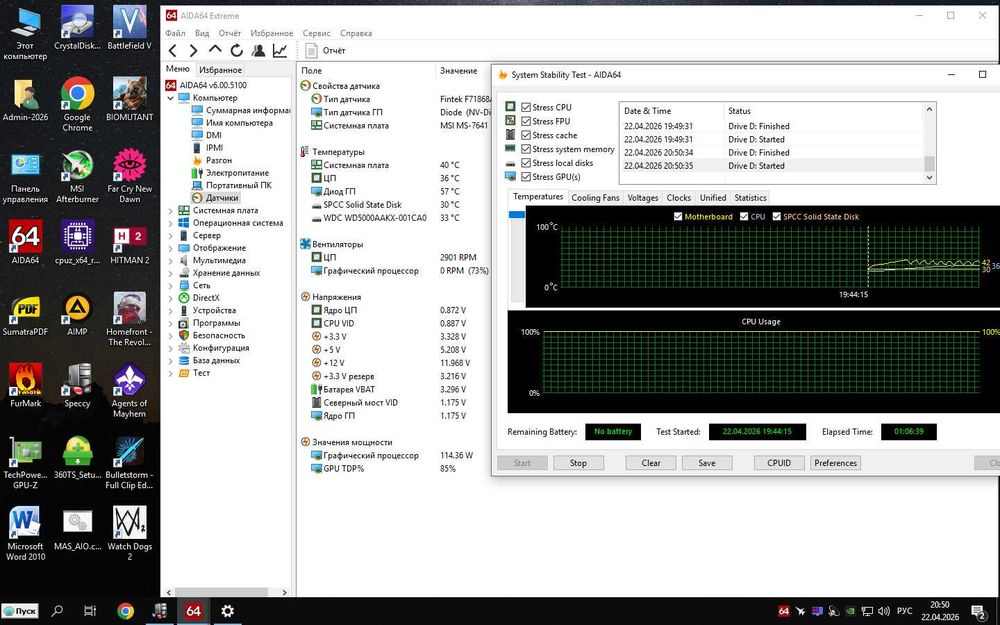Open Speccy desktop shortcut
This screenshot has height=625, width=1000.
click(x=77, y=385)
